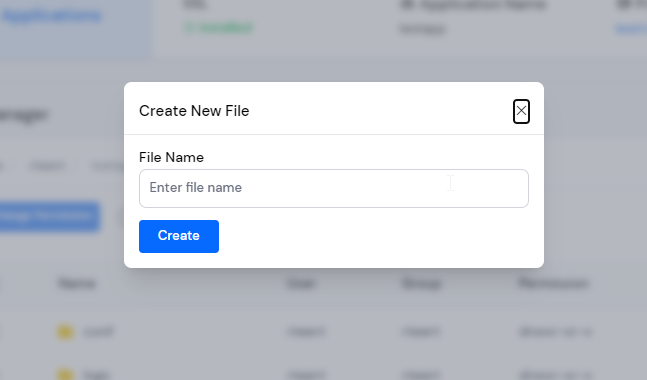Viewport: 647px width, 380px height.
Task: Click the Create New File title
Action: [x=194, y=111]
